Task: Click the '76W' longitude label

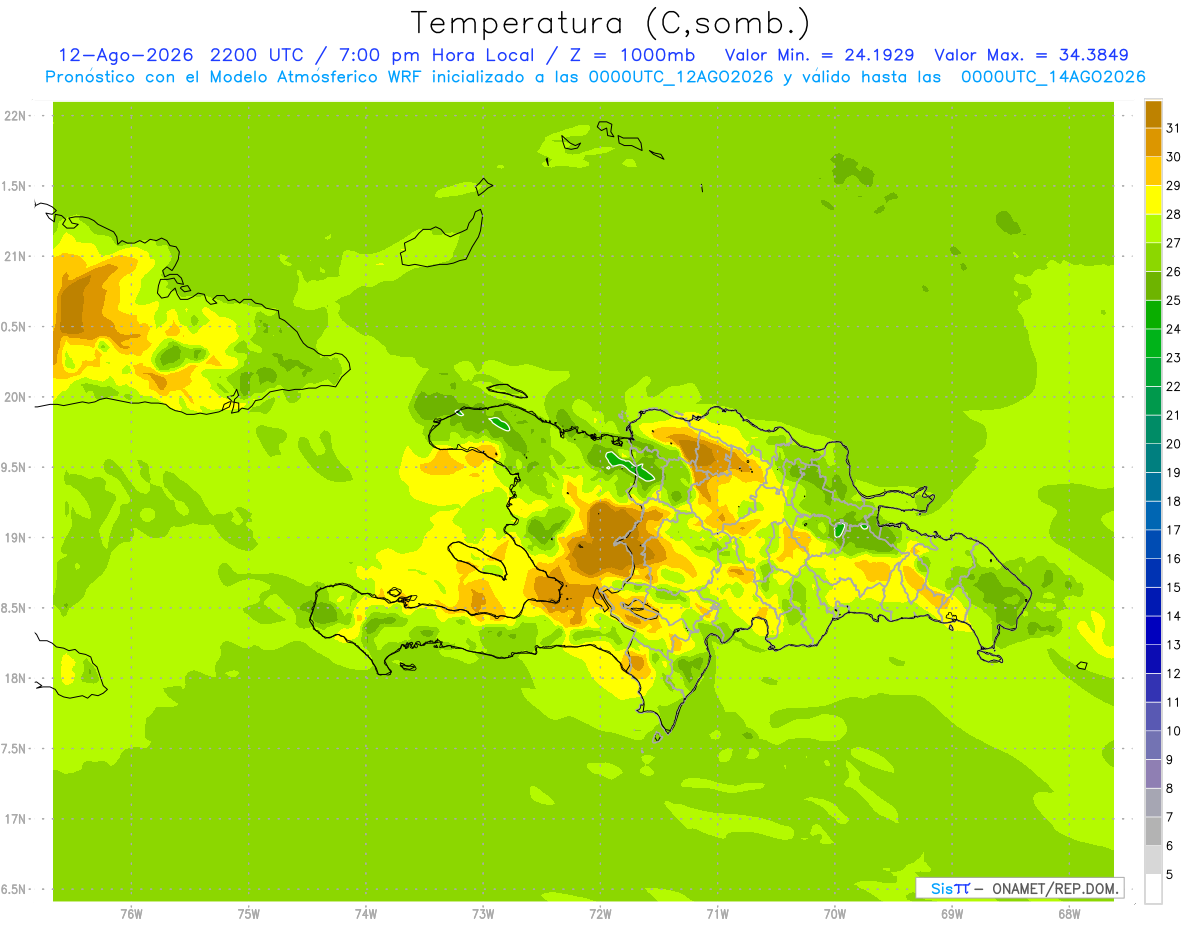Action: pyautogui.click(x=131, y=914)
